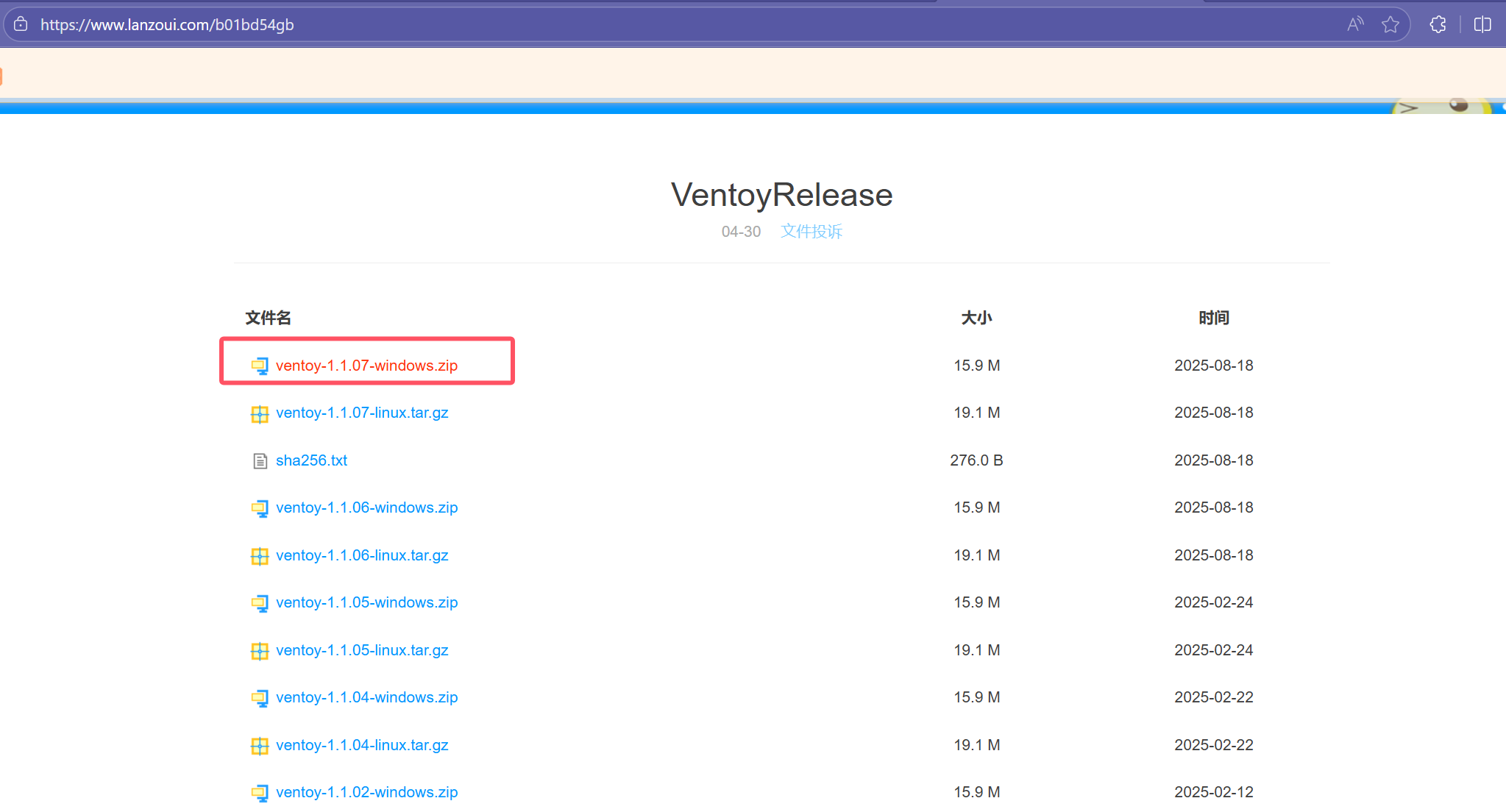Toggle split screen view icon
The width and height of the screenshot is (1506, 812).
coord(1482,24)
